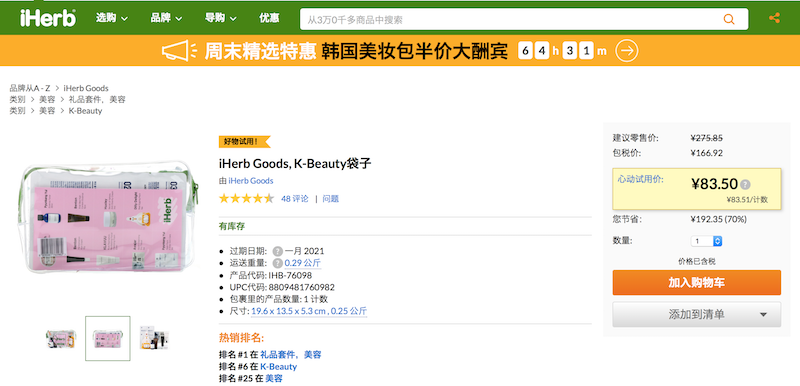Click the 产品代码: IHB-76098 text
The image size is (800, 386).
(271, 275)
